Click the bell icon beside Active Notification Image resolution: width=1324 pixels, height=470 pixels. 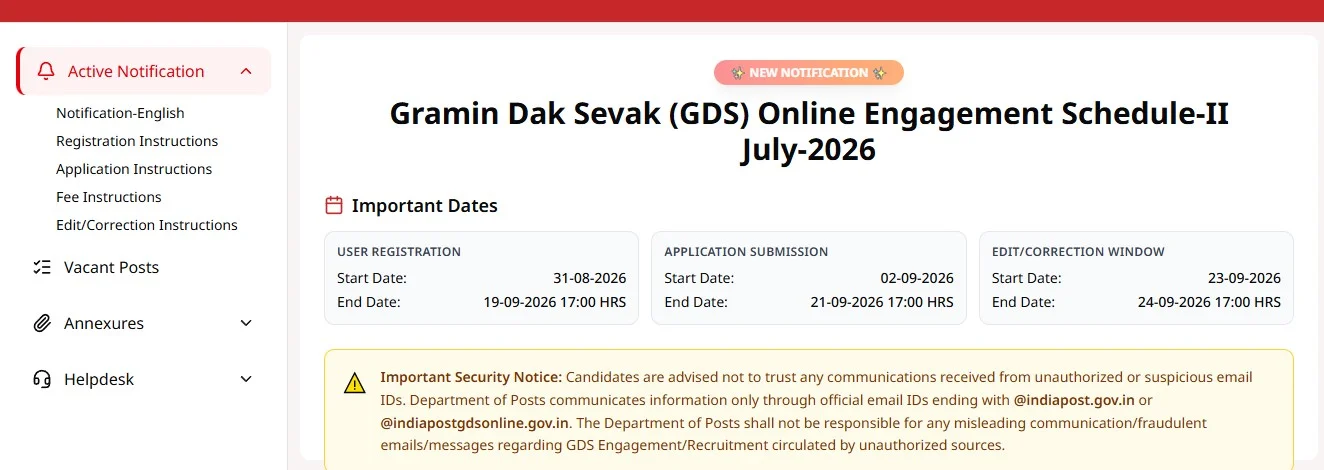[x=45, y=71]
